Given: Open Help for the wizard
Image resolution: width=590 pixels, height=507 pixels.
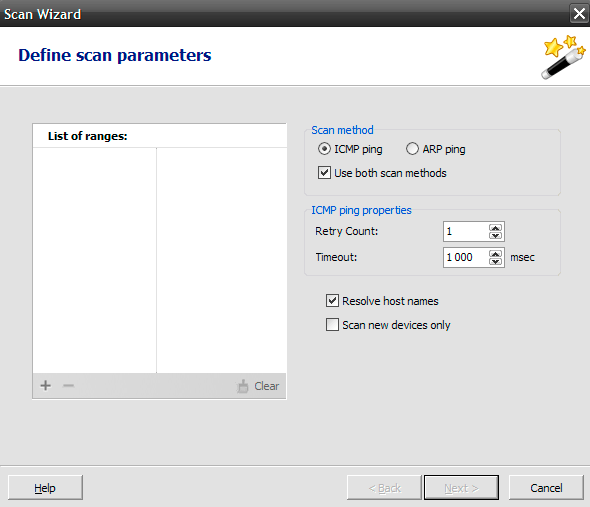Looking at the screenshot, I should click(x=45, y=488).
